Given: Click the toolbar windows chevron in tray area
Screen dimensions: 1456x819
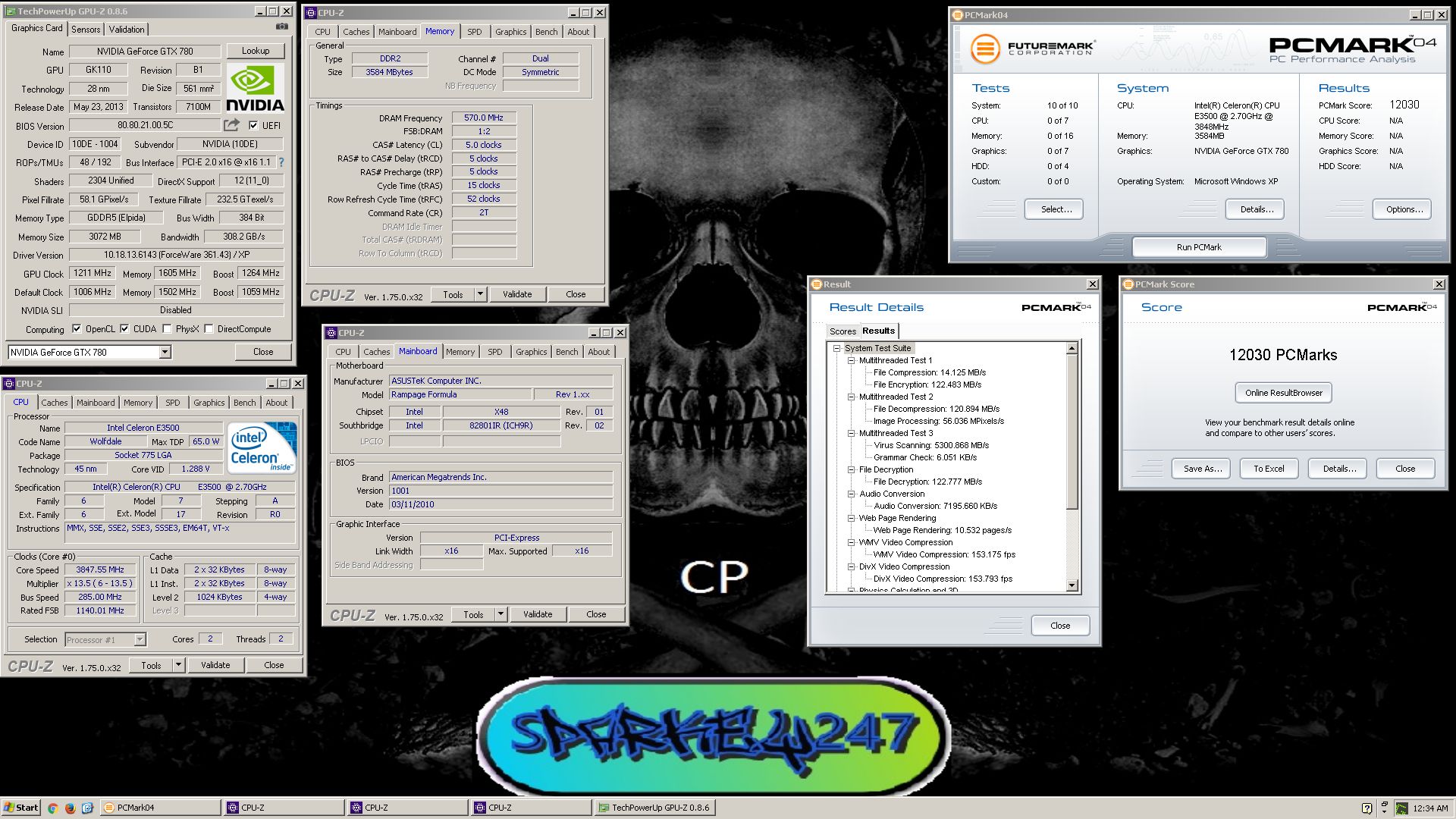Looking at the screenshot, I should pos(1385,808).
